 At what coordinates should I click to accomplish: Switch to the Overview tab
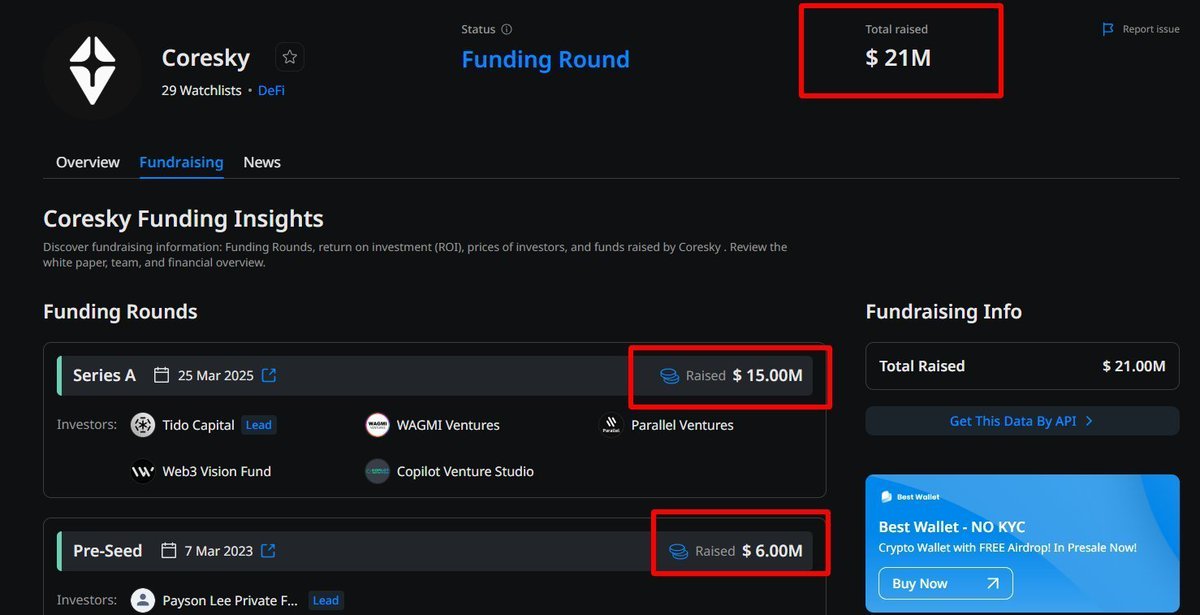tap(87, 162)
